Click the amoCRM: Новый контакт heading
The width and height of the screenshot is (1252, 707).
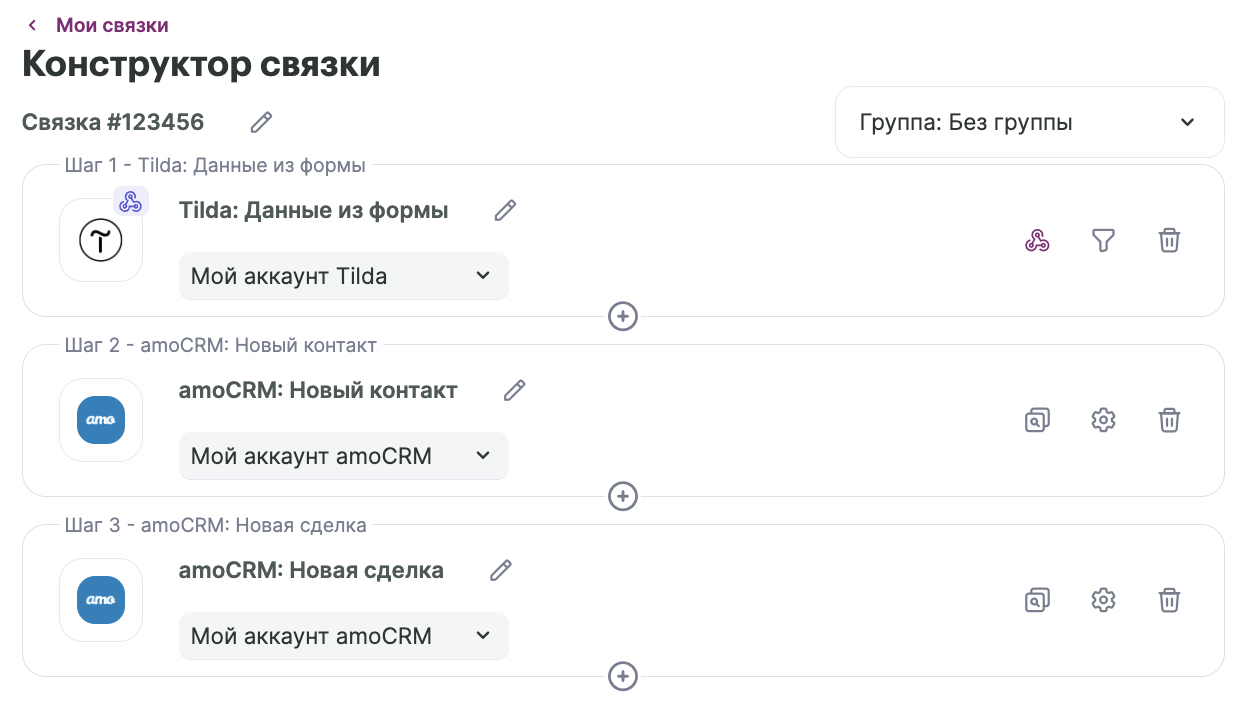click(x=318, y=390)
